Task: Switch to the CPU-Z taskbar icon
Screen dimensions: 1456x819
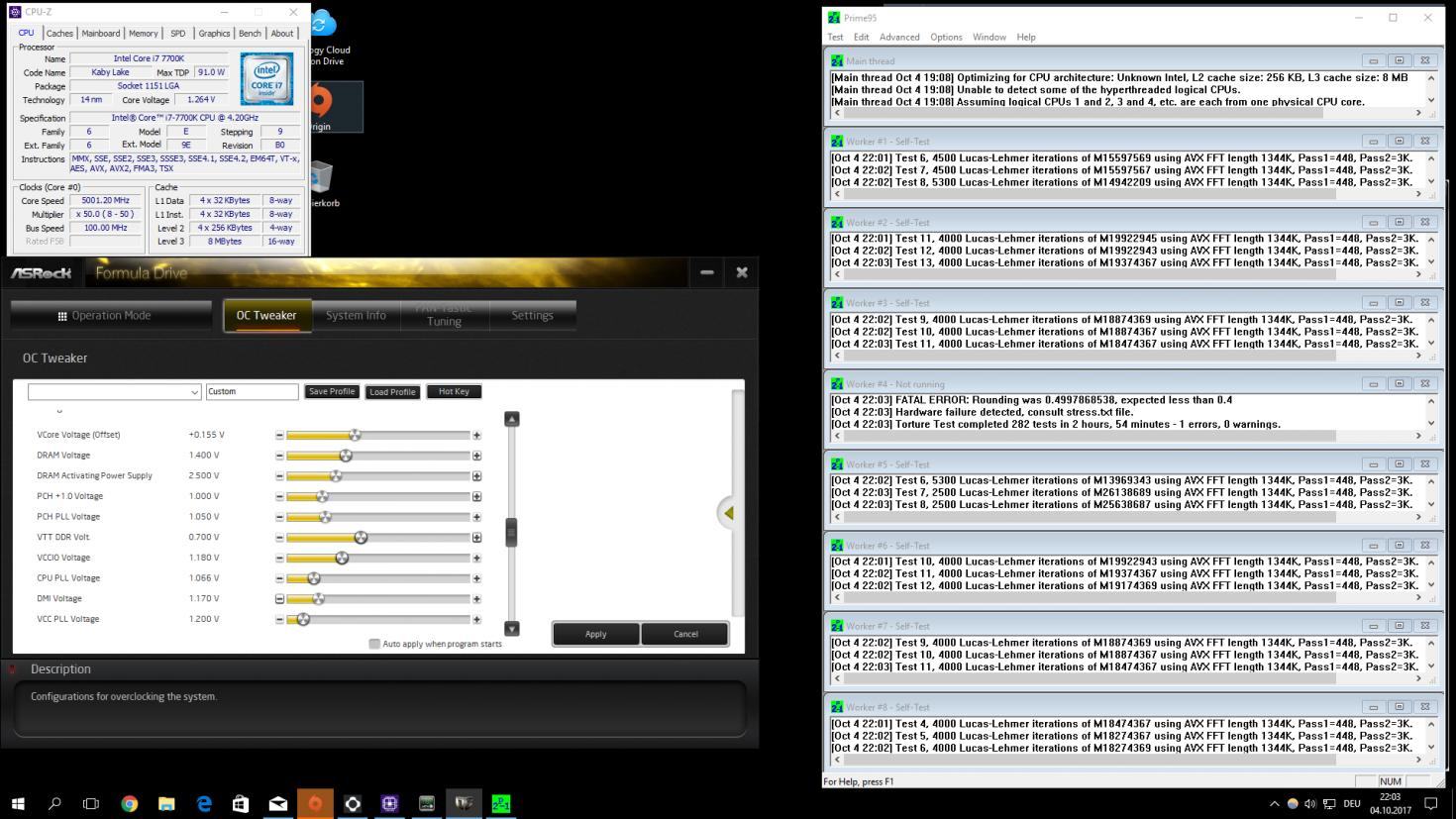Action: 389,803
